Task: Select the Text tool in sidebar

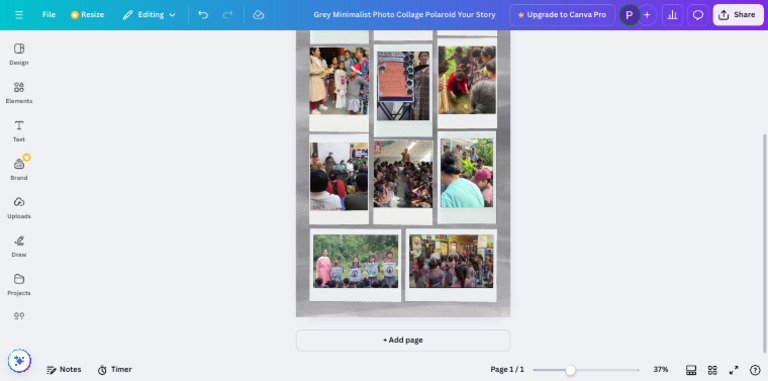Action: pos(19,131)
